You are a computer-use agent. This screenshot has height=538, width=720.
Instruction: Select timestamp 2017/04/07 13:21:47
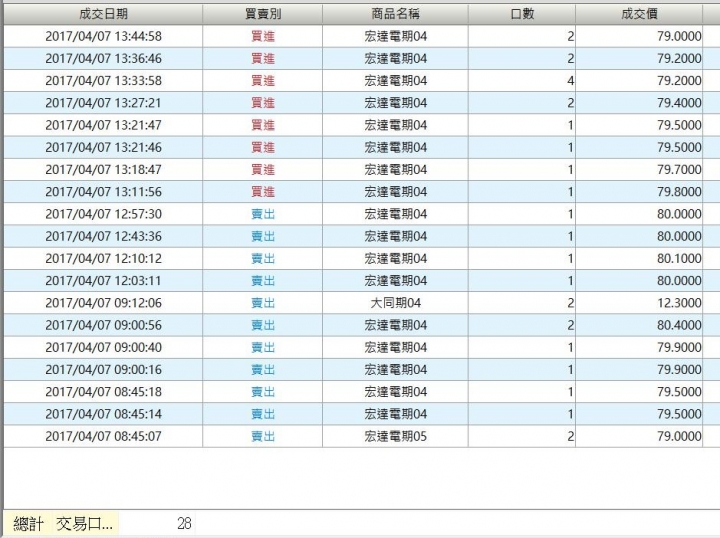click(x=103, y=125)
